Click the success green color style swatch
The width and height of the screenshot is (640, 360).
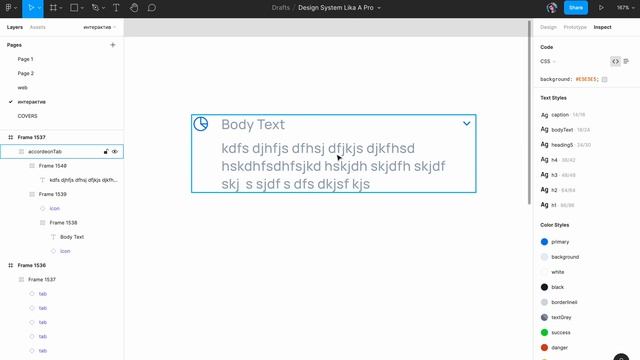pyautogui.click(x=544, y=332)
